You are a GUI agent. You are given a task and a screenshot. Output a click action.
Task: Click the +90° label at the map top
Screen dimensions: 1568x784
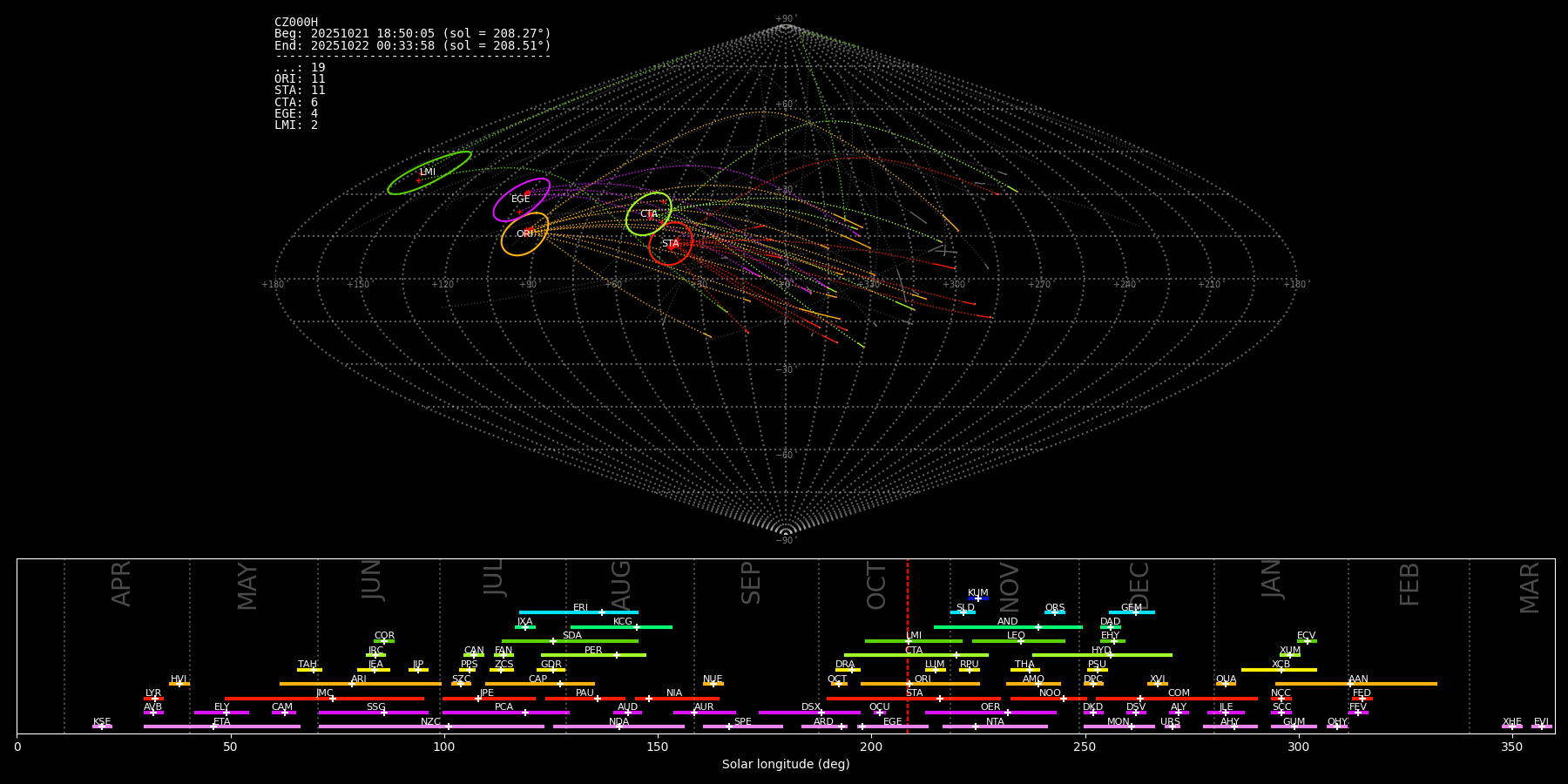pos(786,19)
